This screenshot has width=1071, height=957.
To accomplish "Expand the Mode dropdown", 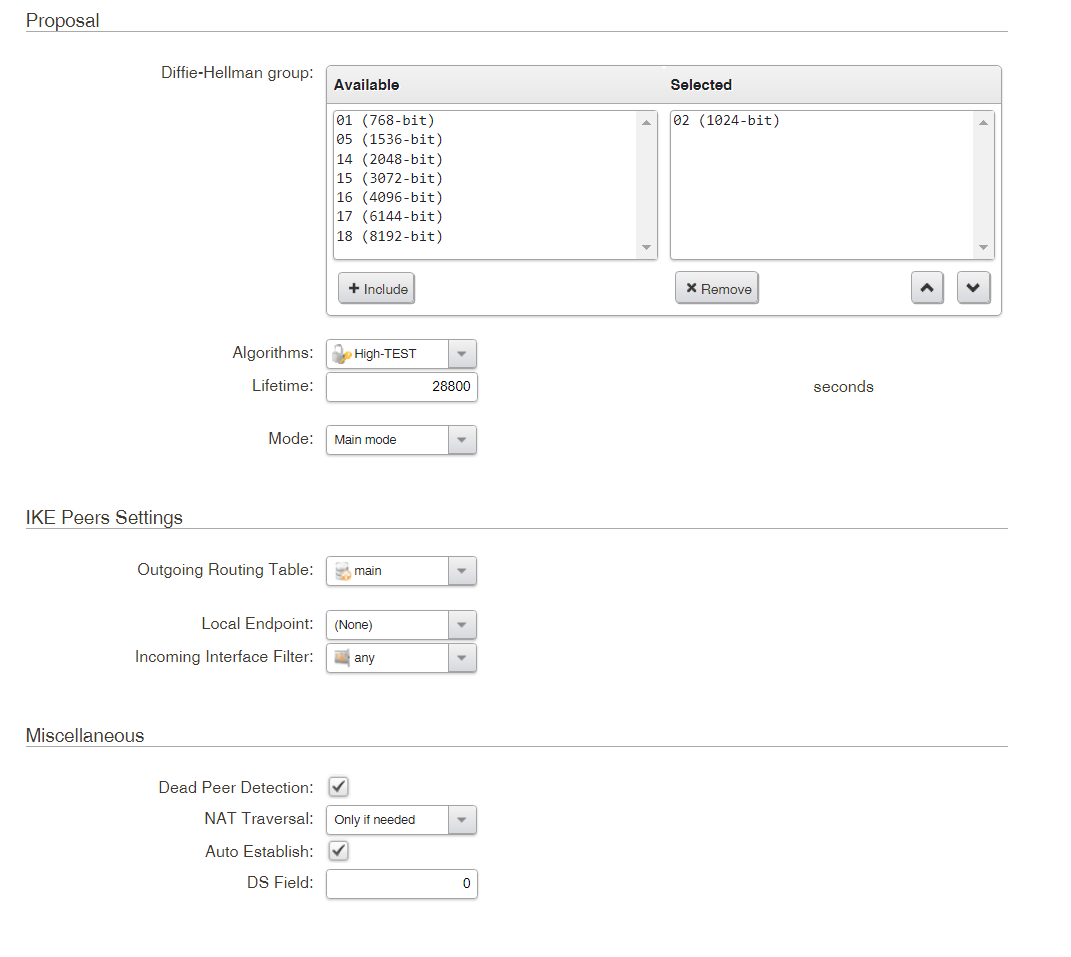I will coord(461,440).
